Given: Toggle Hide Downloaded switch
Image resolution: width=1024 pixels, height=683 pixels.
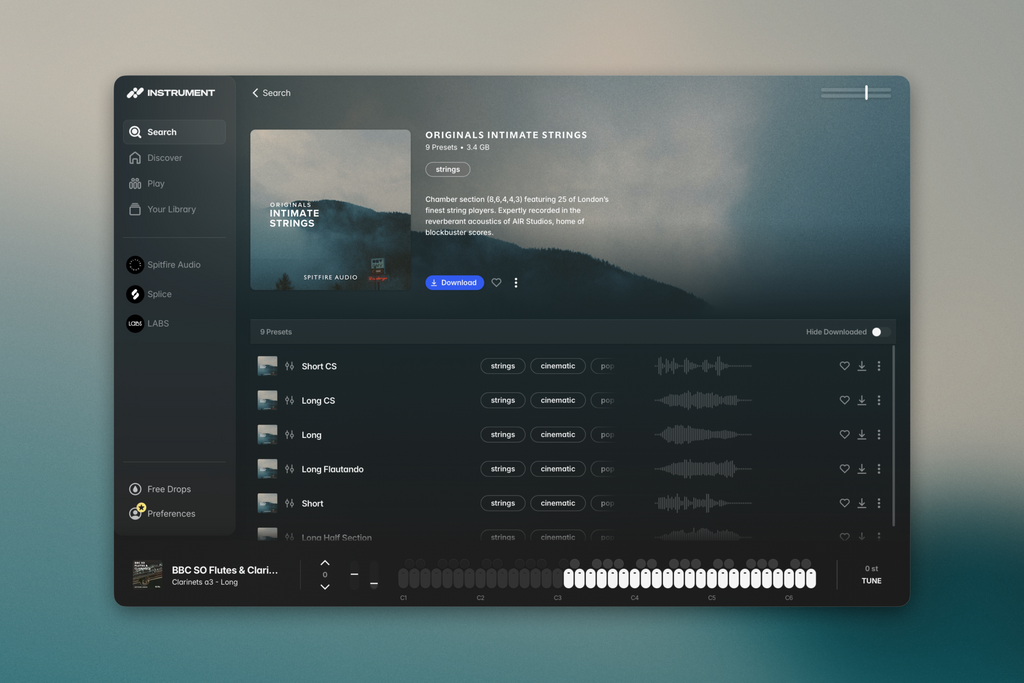Looking at the screenshot, I should pyautogui.click(x=880, y=332).
